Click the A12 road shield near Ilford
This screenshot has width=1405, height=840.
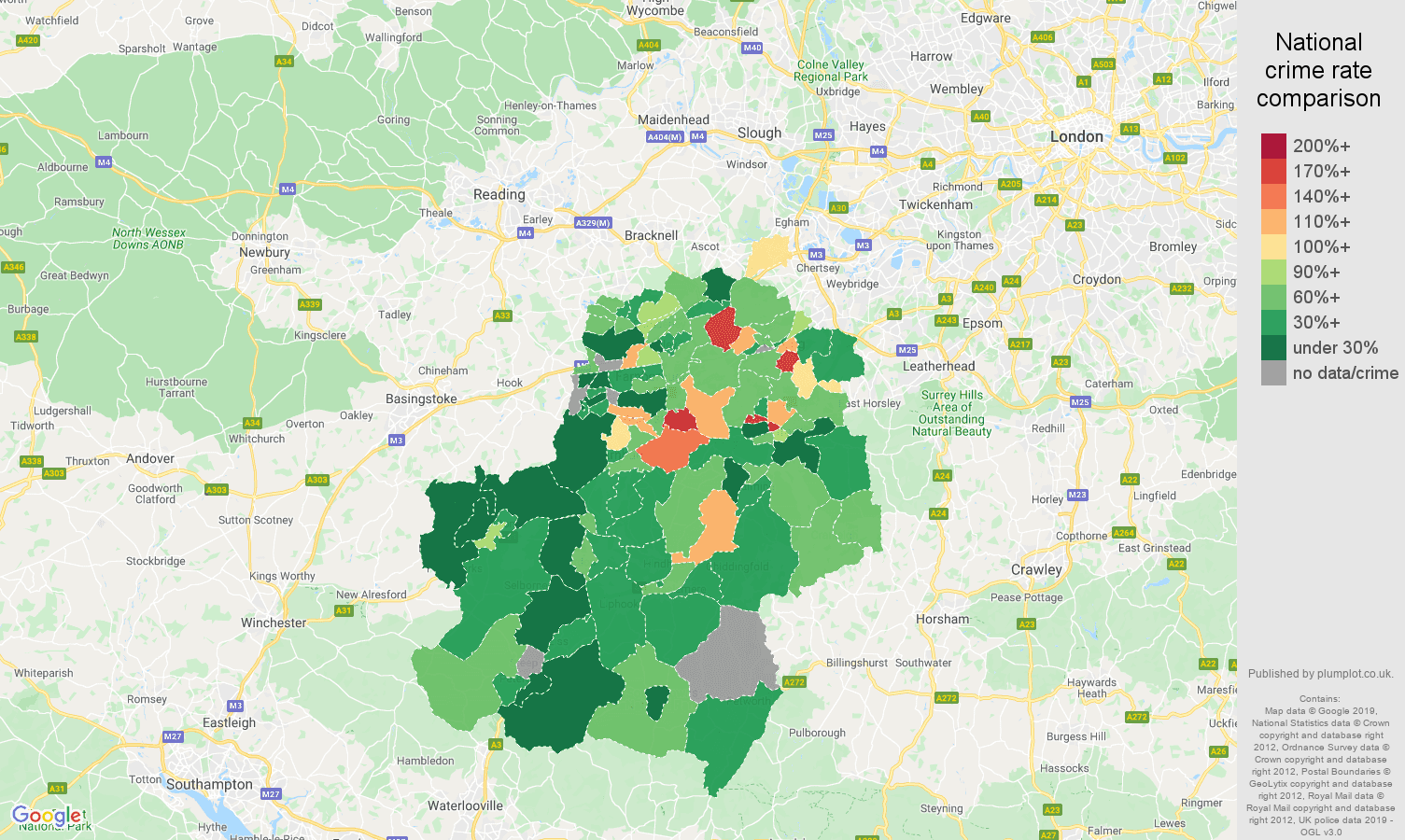click(x=1163, y=79)
